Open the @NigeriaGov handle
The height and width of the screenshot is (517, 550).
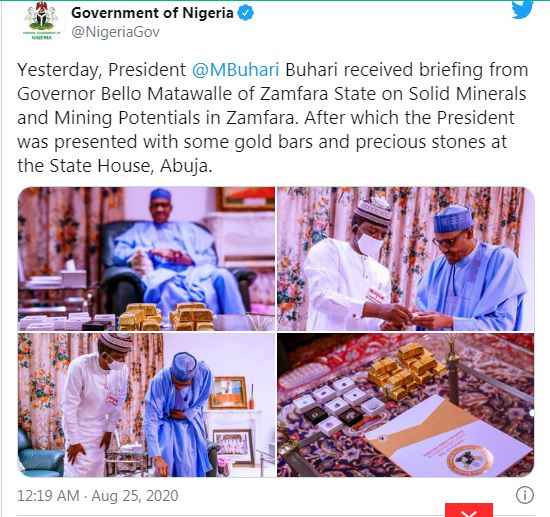pyautogui.click(x=115, y=32)
